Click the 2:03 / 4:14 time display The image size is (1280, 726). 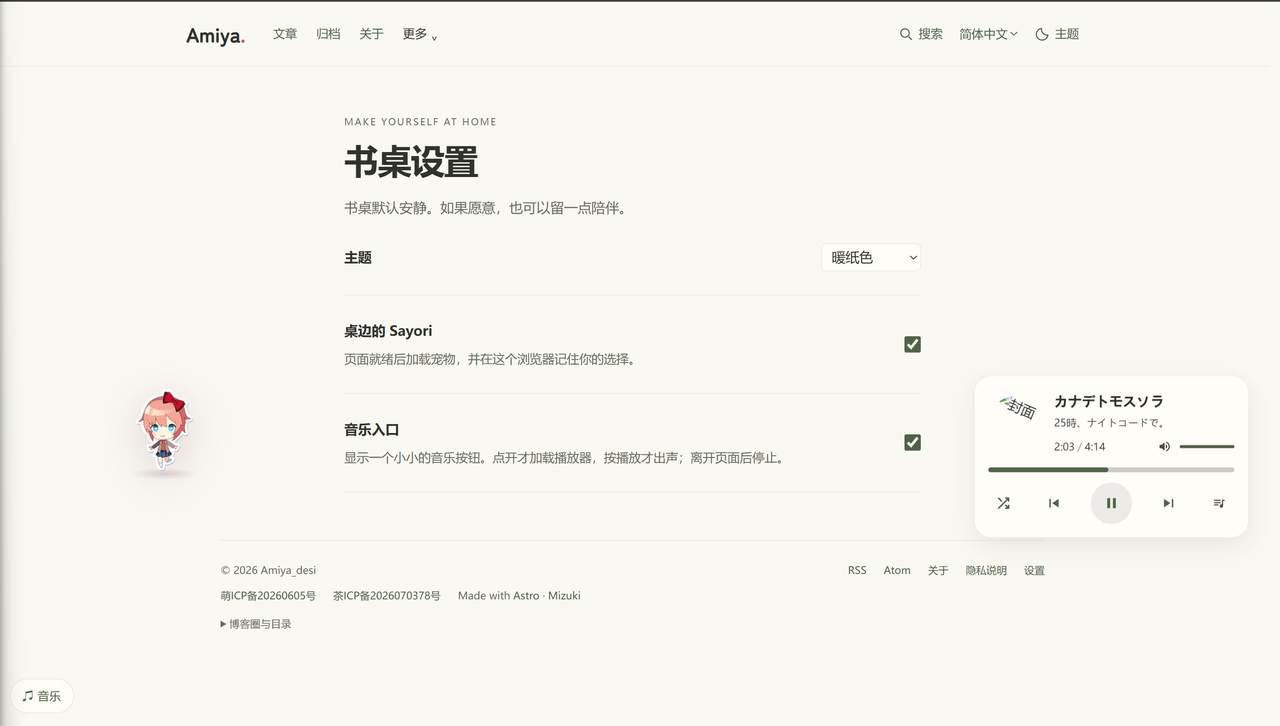(x=1079, y=447)
